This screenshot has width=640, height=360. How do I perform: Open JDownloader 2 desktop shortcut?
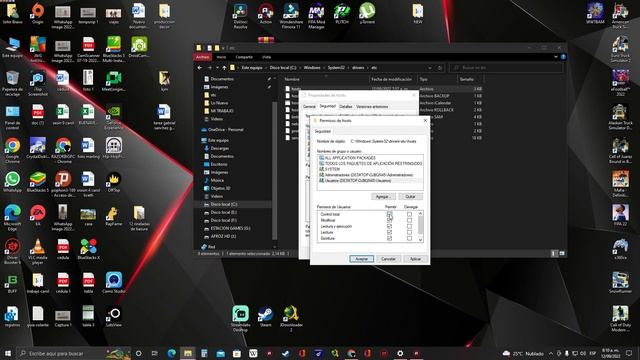pos(291,318)
